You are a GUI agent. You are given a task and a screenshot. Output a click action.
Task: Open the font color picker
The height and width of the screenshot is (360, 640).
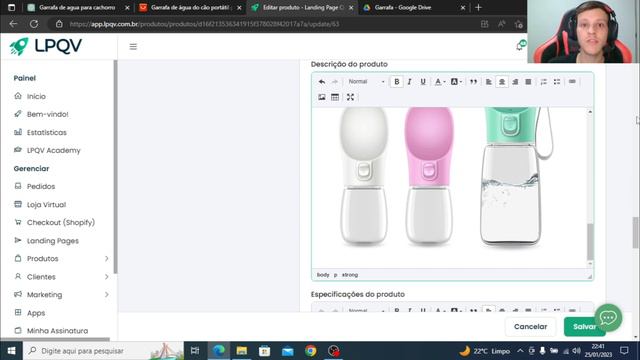click(439, 82)
